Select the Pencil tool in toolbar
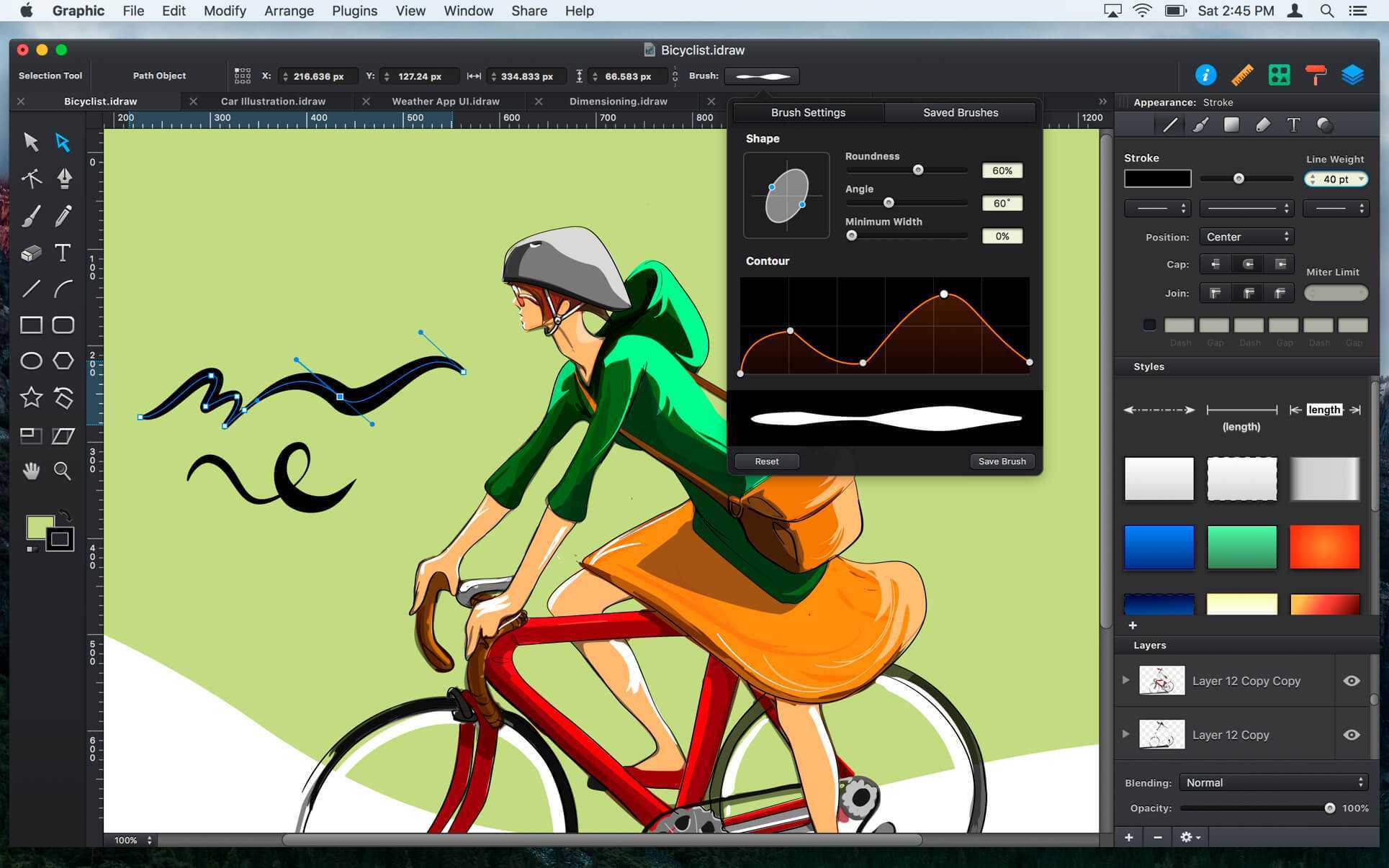Viewport: 1389px width, 868px height. (62, 215)
